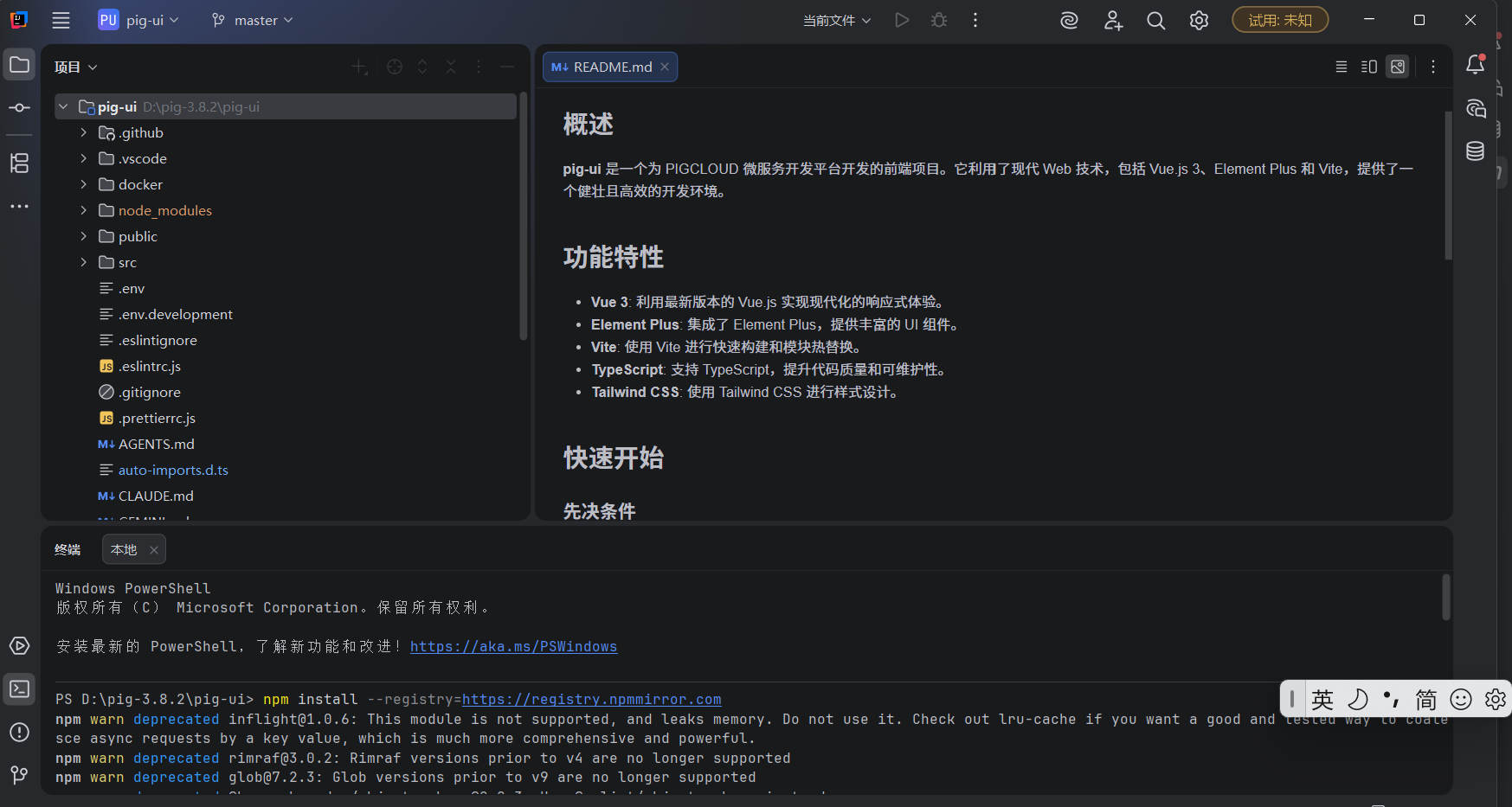Open the master branch dropdown
This screenshot has width=1512, height=807.
click(x=253, y=20)
